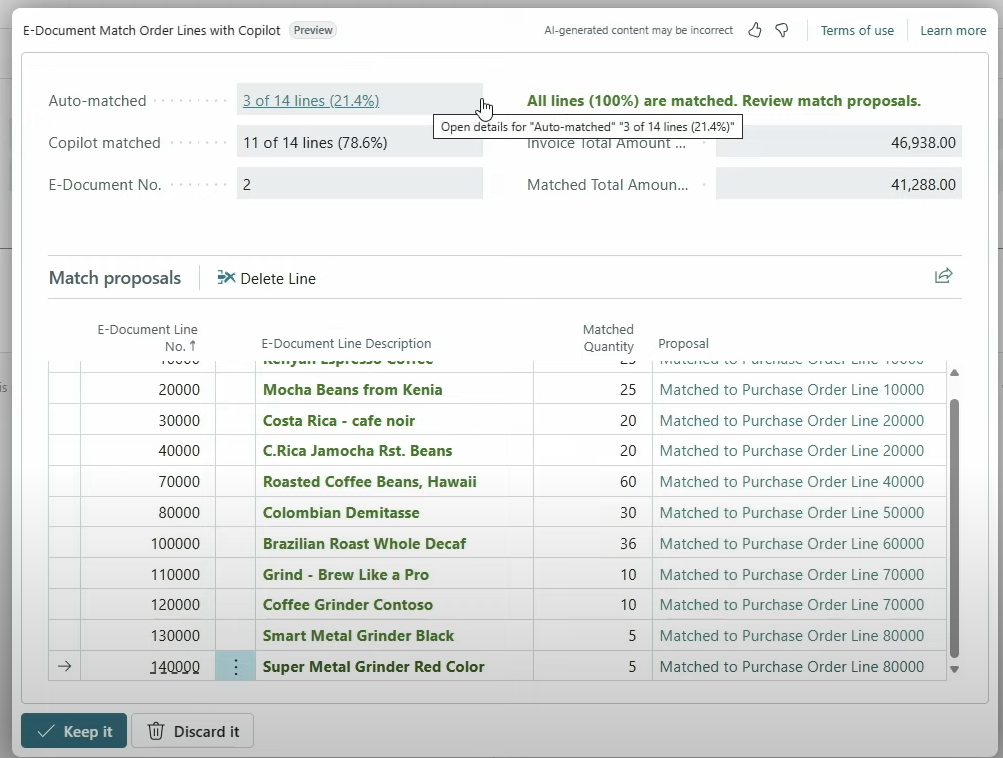
Task: Click proposal for Colombian Demitasse
Action: coord(791,513)
